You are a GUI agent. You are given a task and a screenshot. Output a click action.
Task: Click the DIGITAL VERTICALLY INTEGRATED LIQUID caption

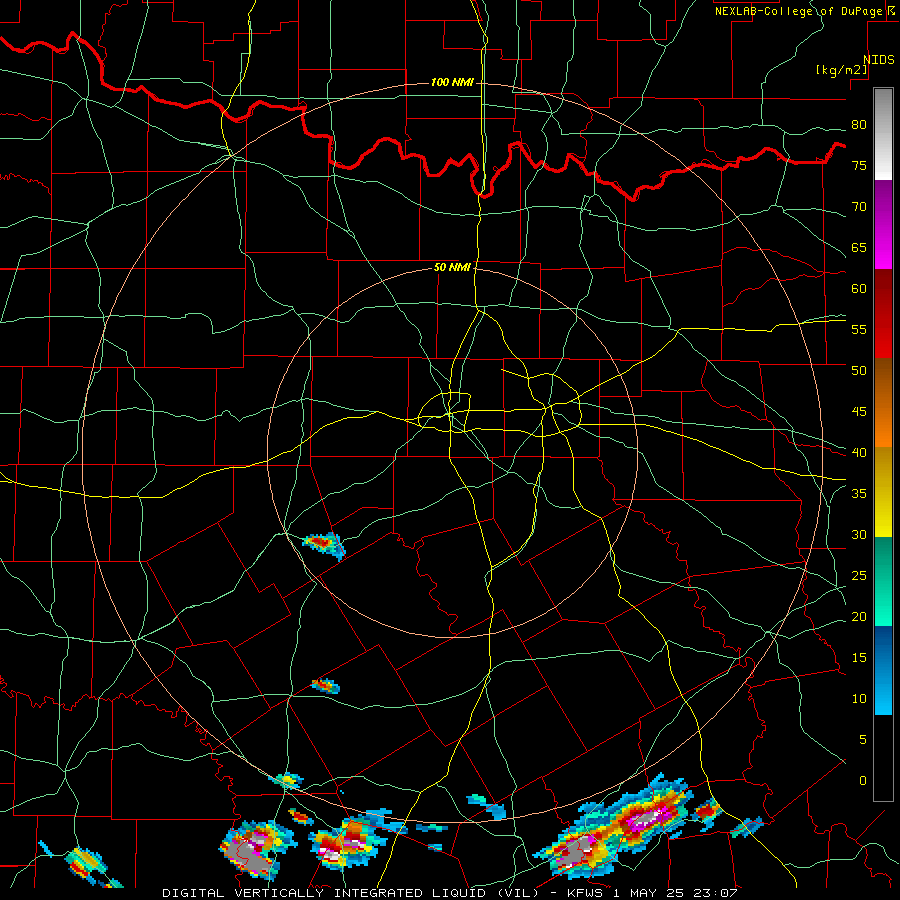coord(350,893)
